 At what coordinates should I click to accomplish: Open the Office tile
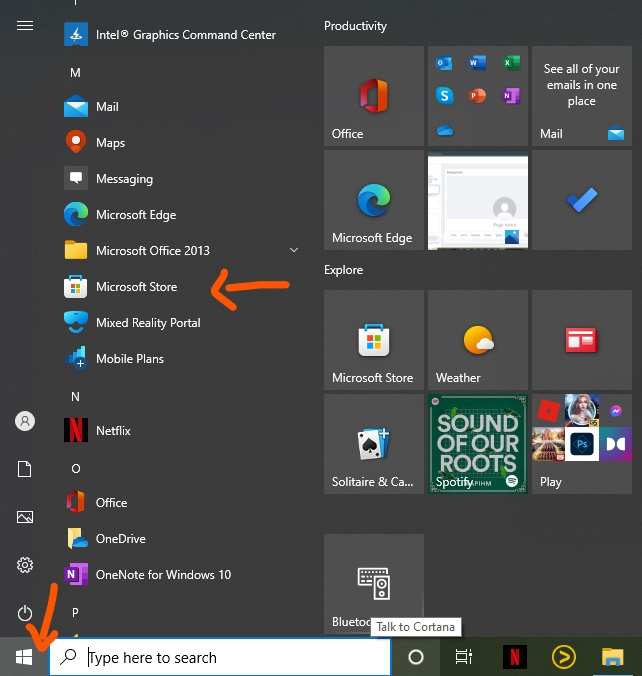374,96
